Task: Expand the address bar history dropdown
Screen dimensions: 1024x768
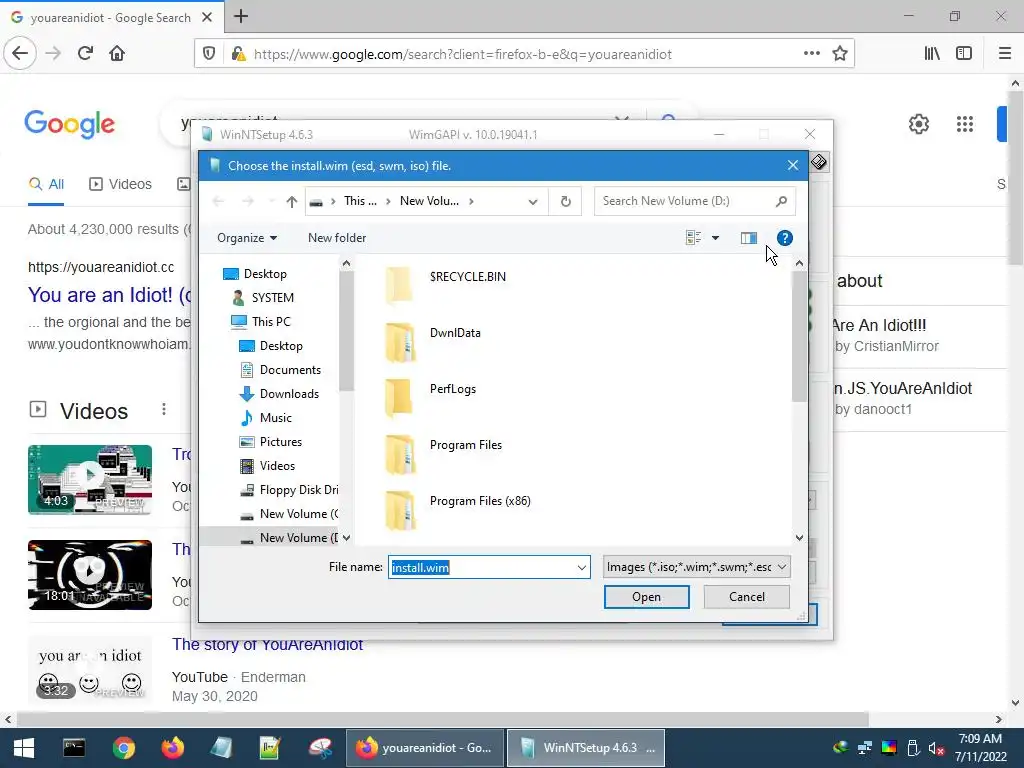Action: (x=533, y=202)
